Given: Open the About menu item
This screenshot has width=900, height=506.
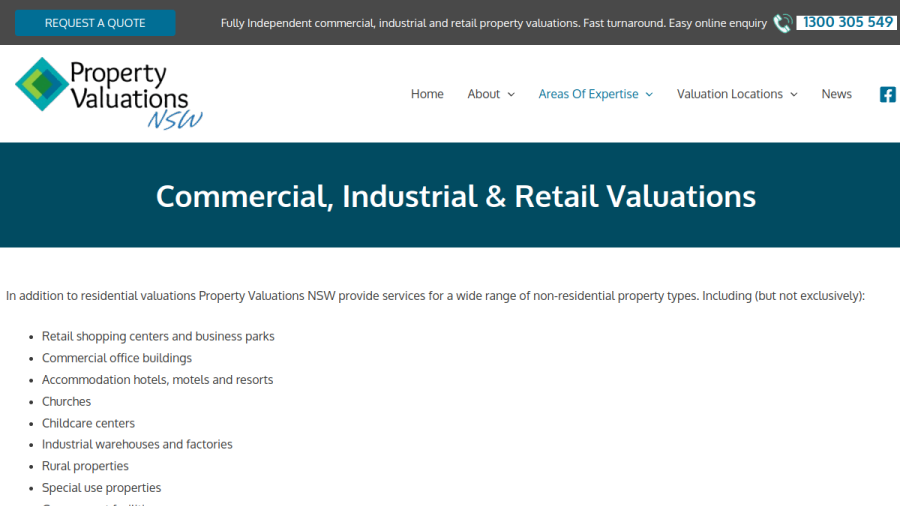Looking at the screenshot, I should [483, 94].
